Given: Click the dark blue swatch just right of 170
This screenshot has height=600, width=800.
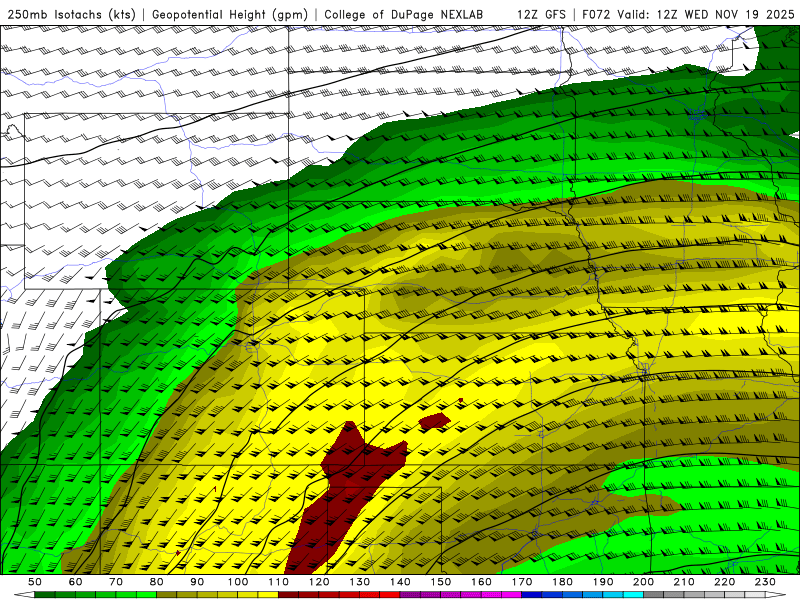Looking at the screenshot, I should [532, 594].
